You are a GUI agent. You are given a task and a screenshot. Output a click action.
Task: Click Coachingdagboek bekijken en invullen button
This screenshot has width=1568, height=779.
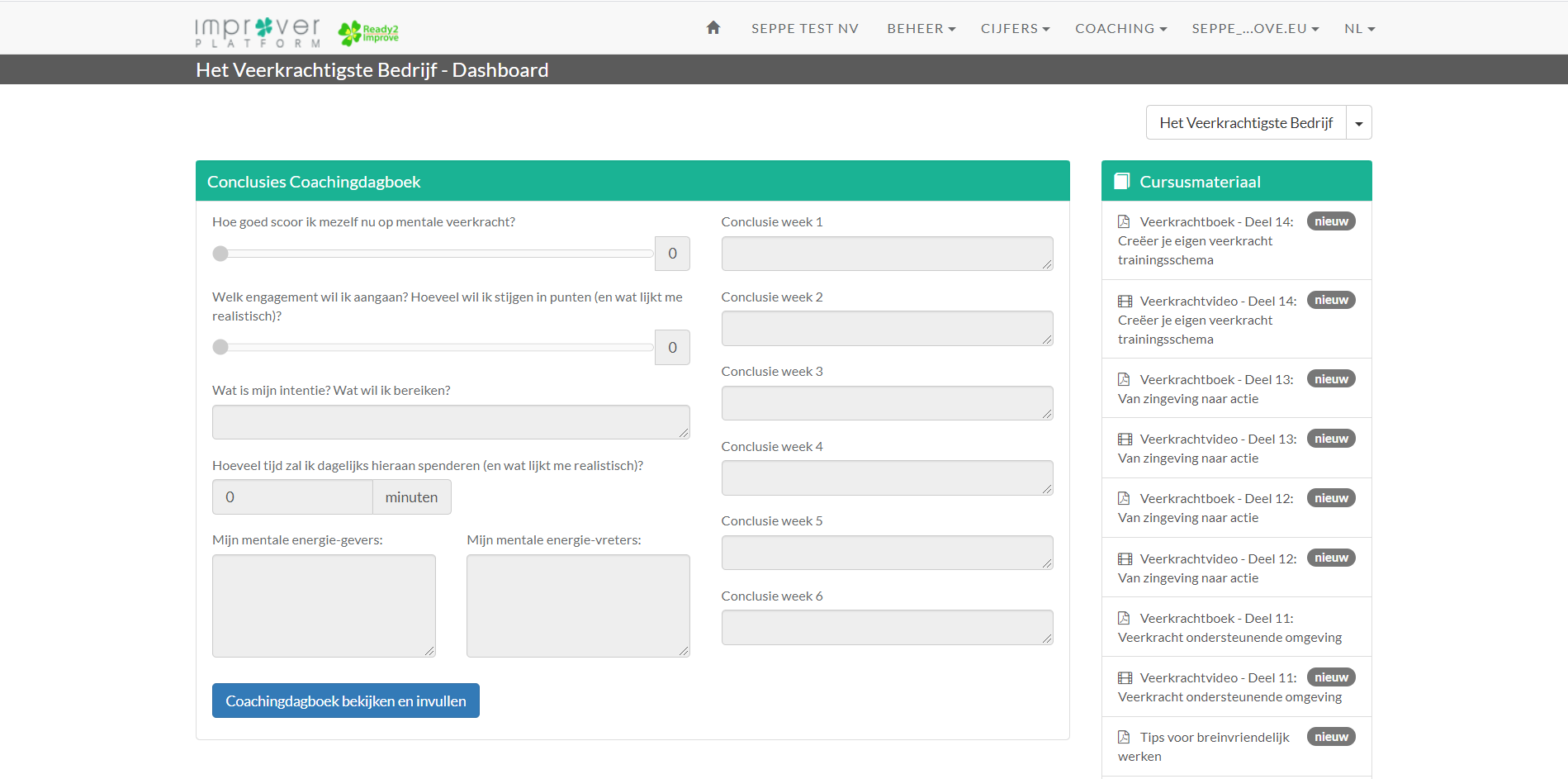pyautogui.click(x=345, y=701)
